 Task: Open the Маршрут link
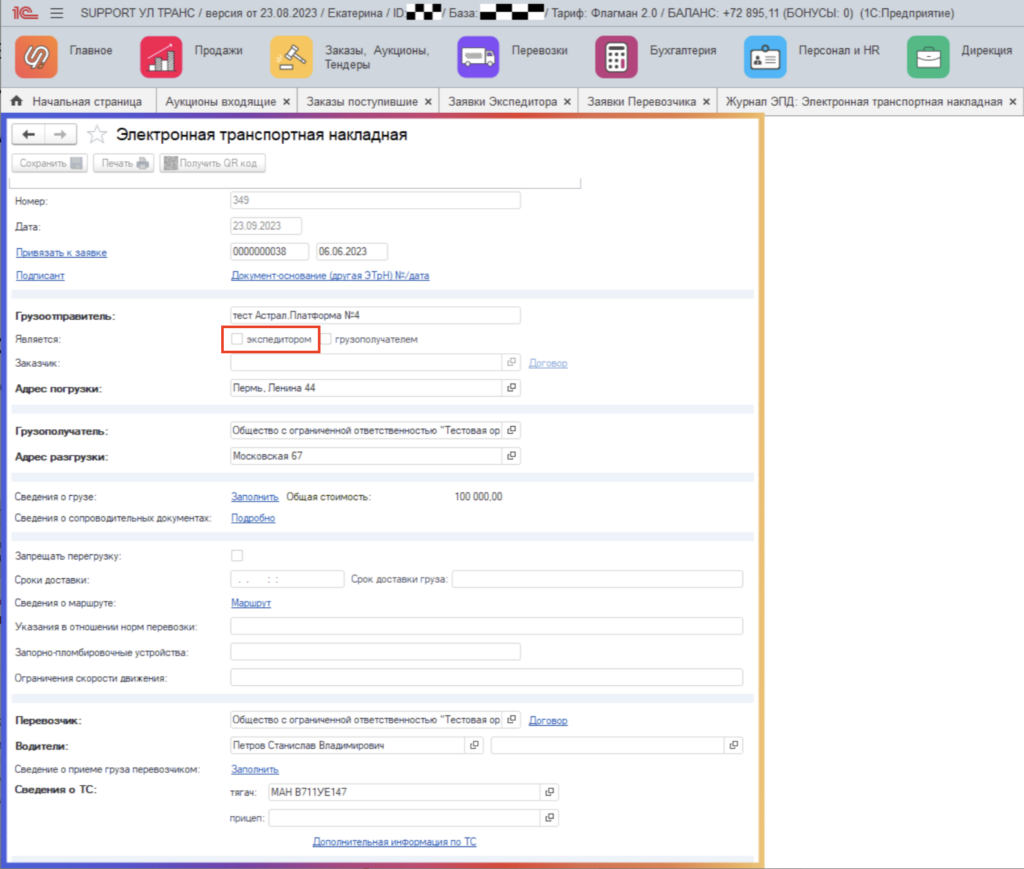tap(251, 603)
